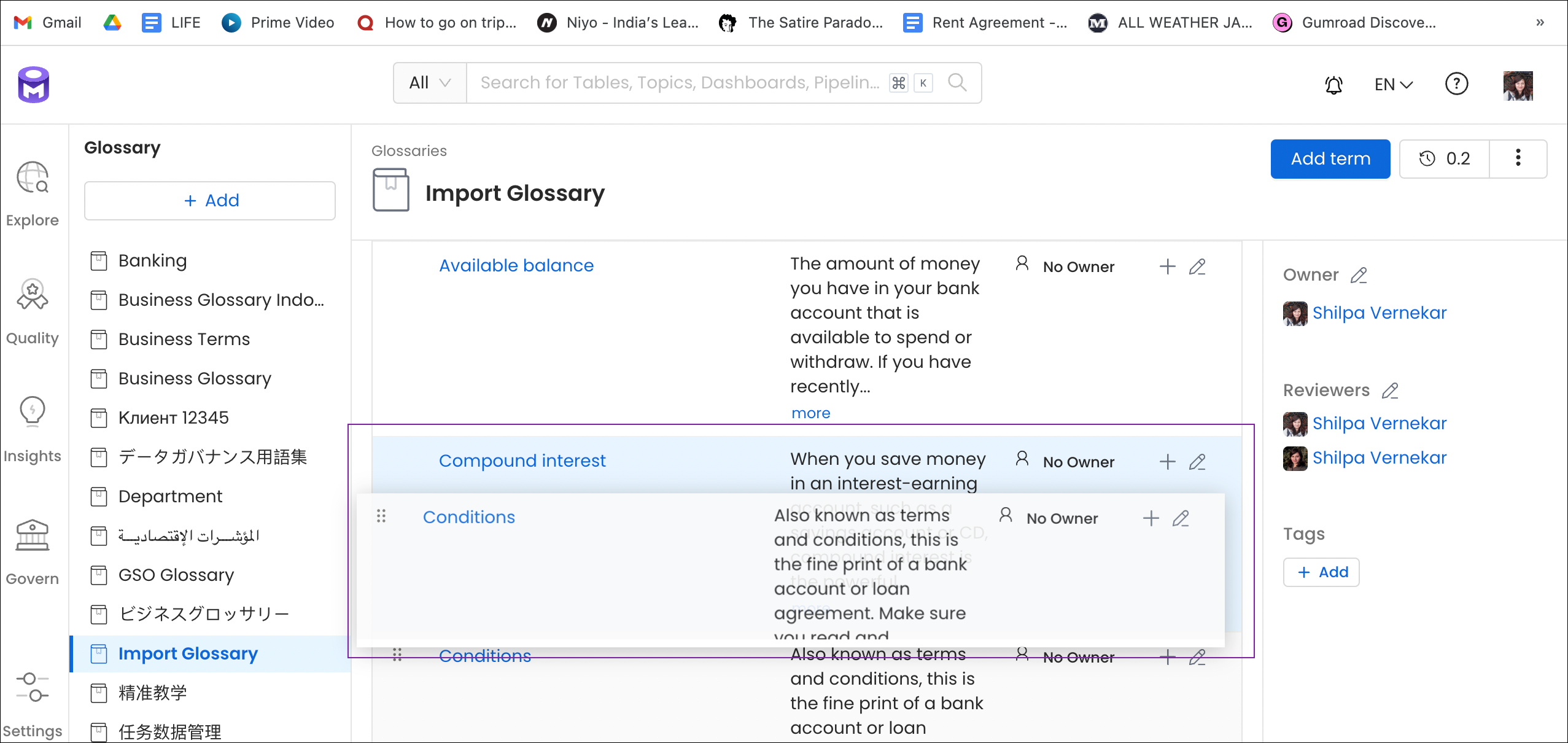1568x743 pixels.
Task: Grab the dragged Conditions row handle
Action: point(381,516)
